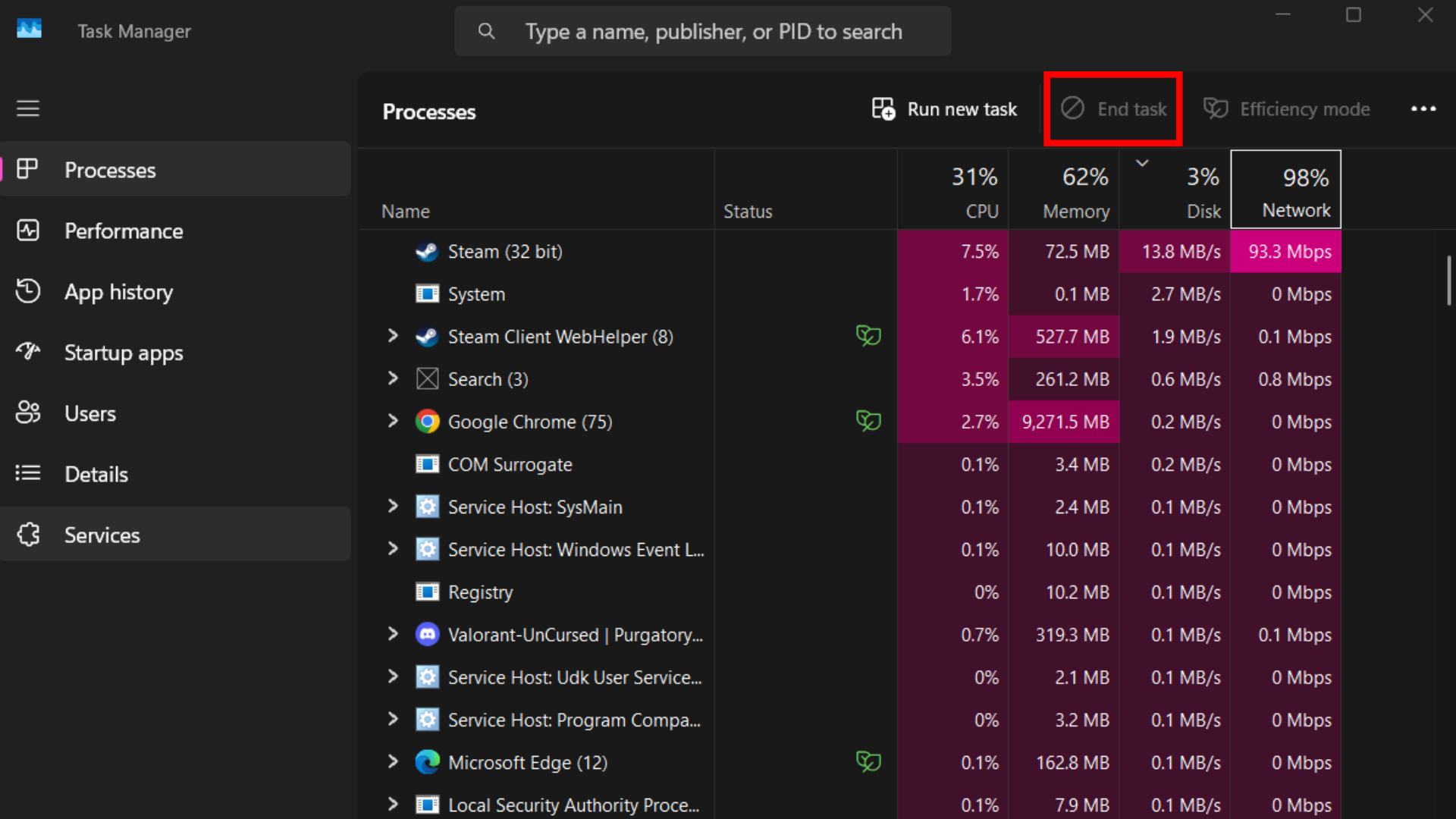Click Run new task button
Image resolution: width=1456 pixels, height=819 pixels.
(944, 109)
